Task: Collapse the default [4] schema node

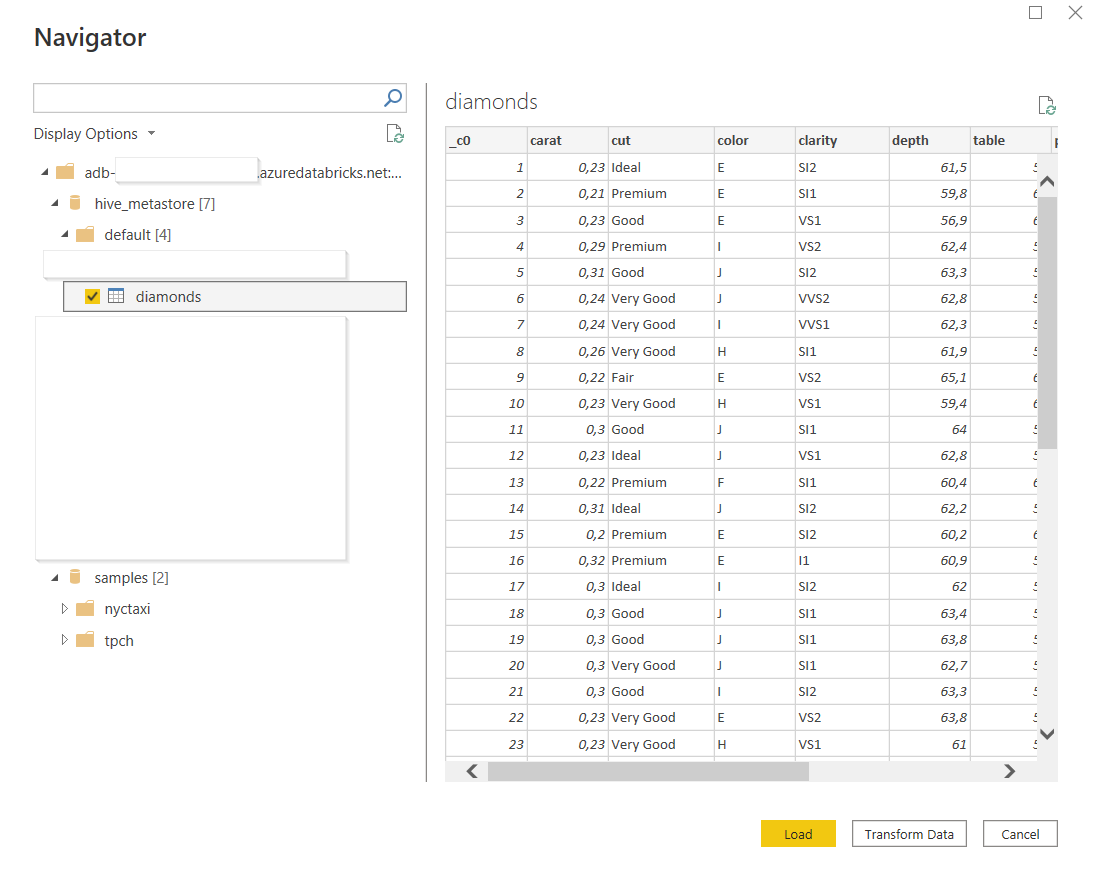Action: pos(65,235)
